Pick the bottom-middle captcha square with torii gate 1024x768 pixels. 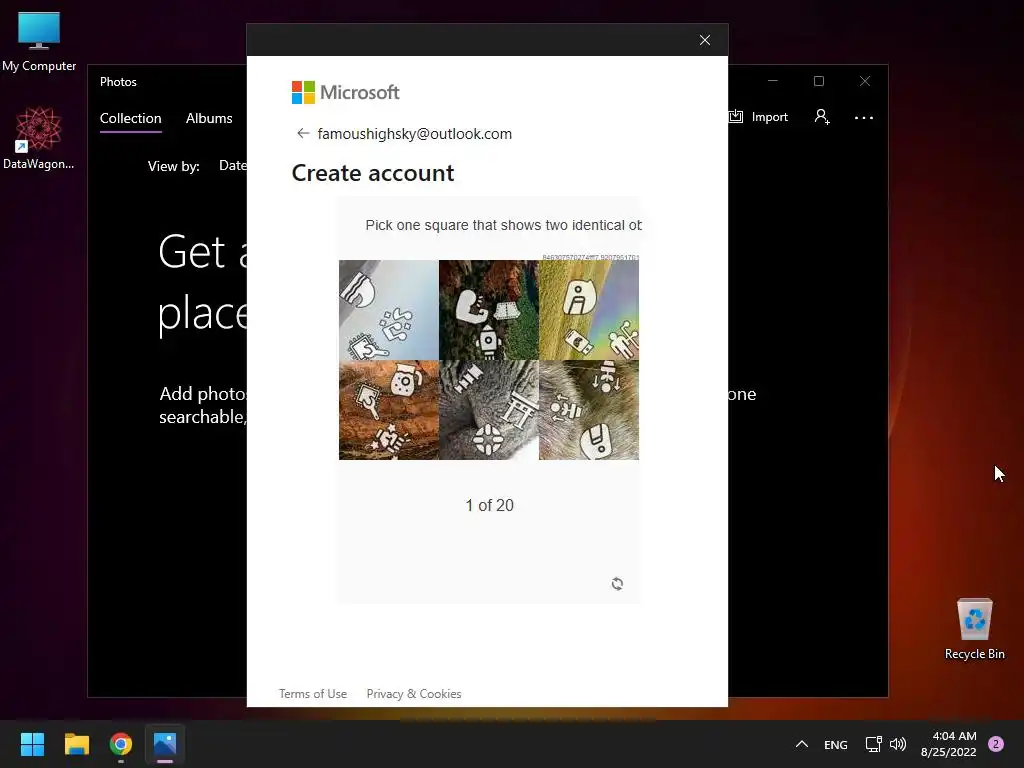(x=488, y=410)
